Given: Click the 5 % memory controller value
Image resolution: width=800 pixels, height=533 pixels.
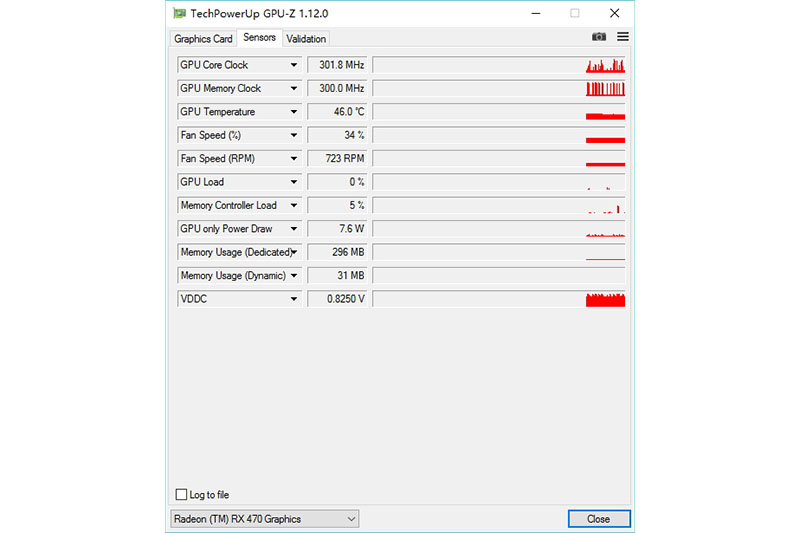Looking at the screenshot, I should 337,206.
